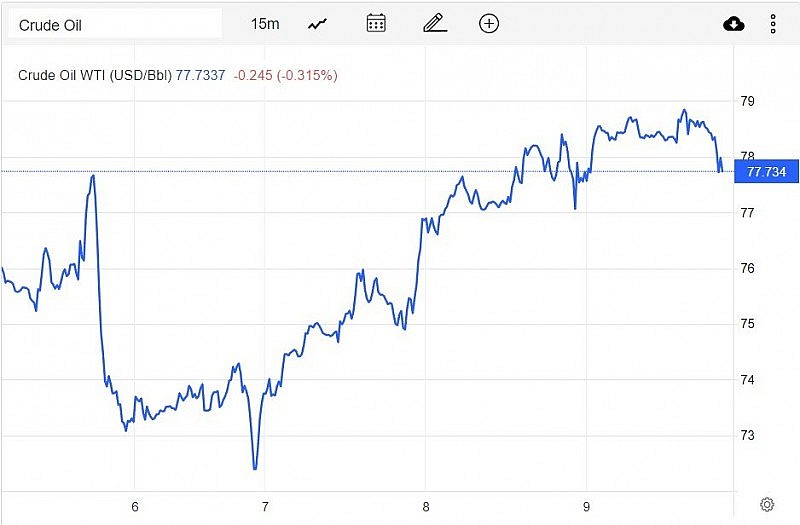Click the 77.734 current price tag
The height and width of the screenshot is (525, 800).
pyautogui.click(x=767, y=172)
